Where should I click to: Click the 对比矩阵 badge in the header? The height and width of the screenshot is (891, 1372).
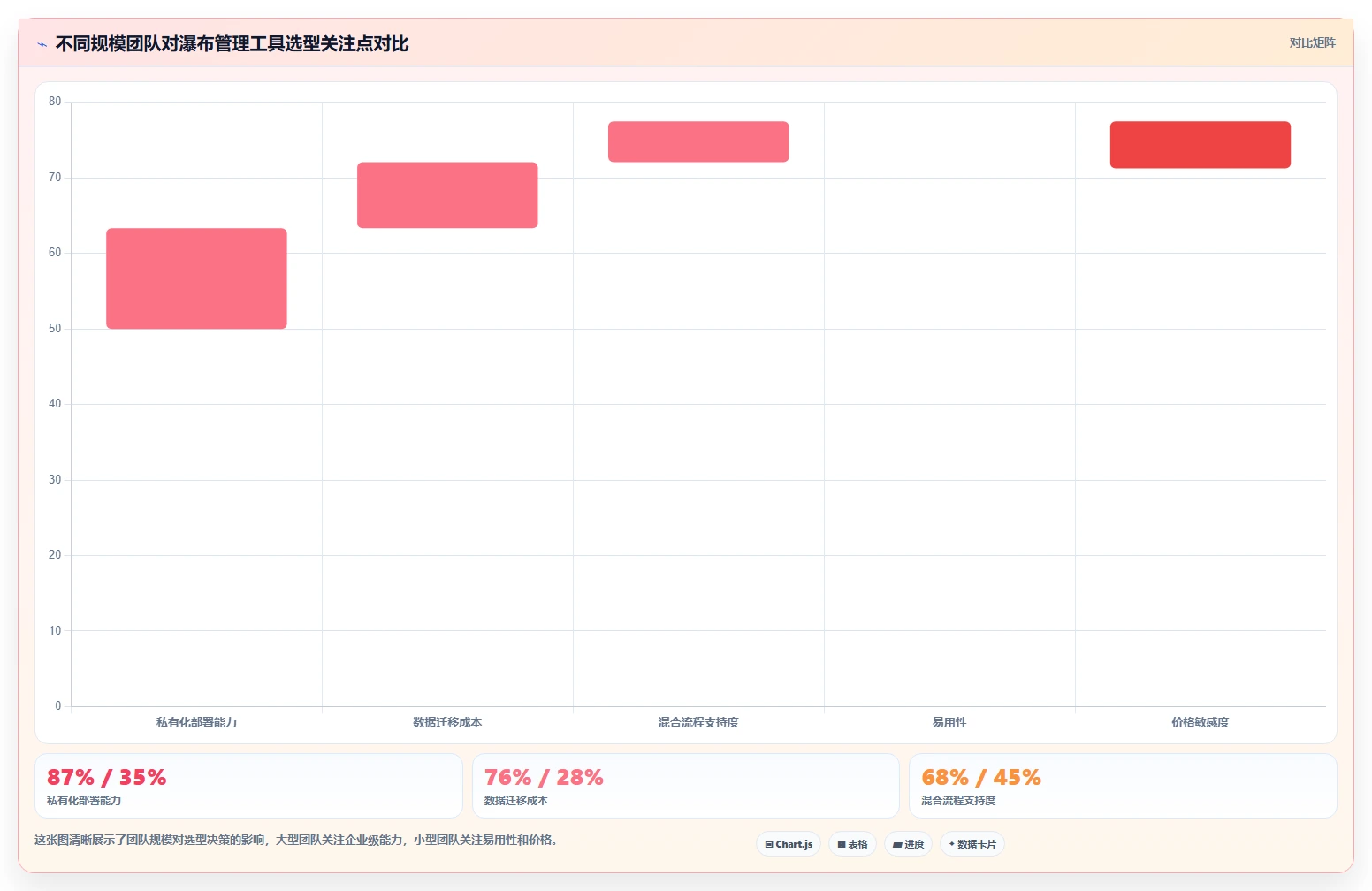pos(1312,42)
